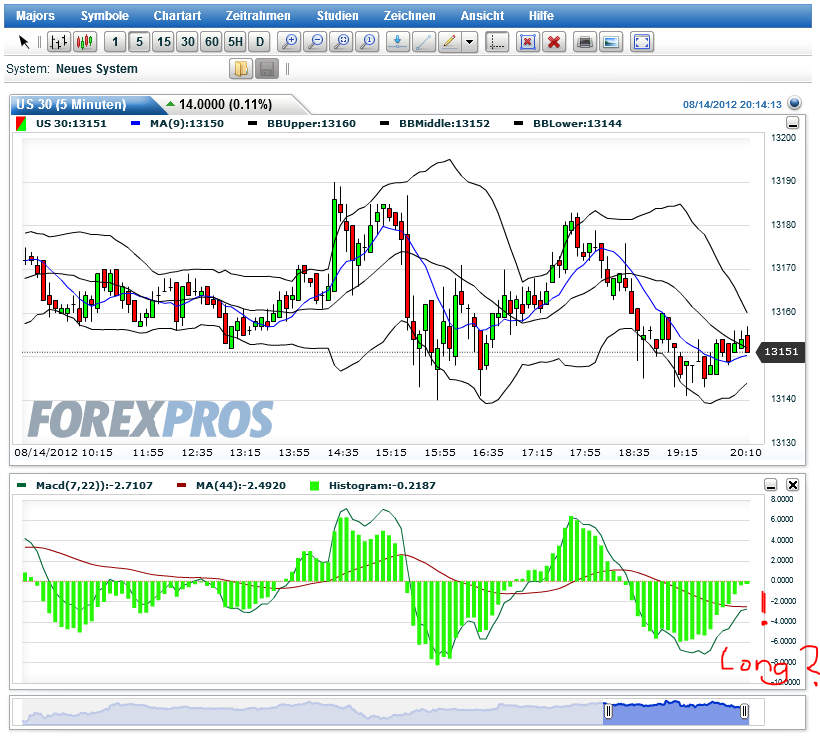Viewport: 820px width, 742px height.
Task: Click the blue status globe icon
Action: [x=794, y=103]
